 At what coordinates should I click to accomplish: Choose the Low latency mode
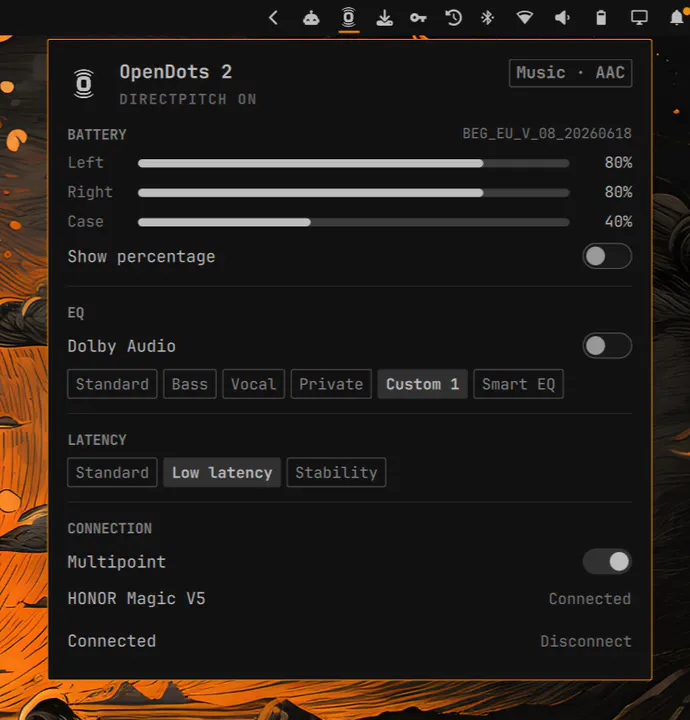pyautogui.click(x=222, y=472)
